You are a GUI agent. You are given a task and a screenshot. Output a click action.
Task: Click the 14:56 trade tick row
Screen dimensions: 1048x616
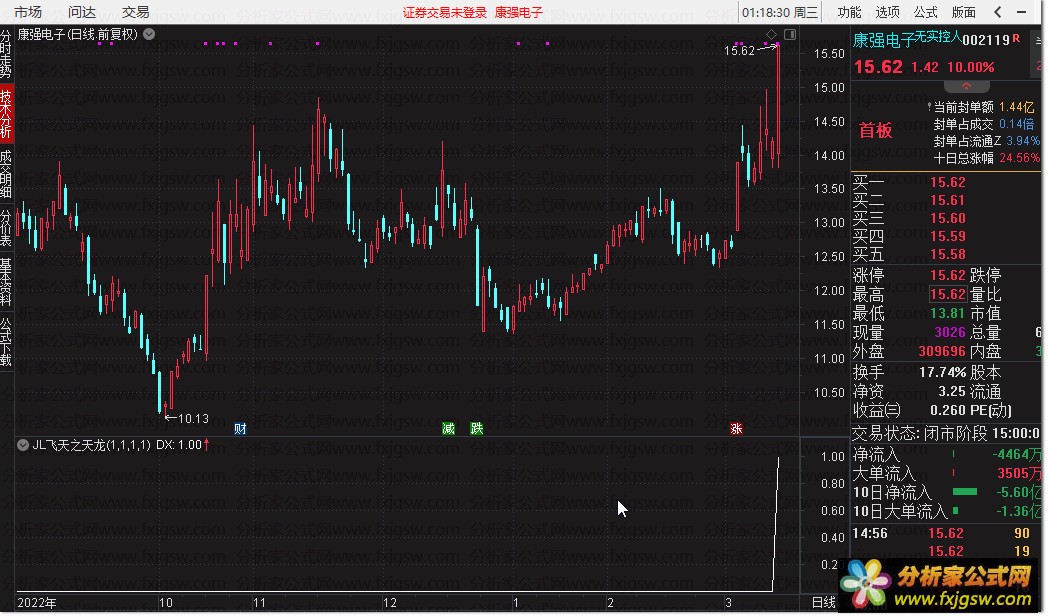pyautogui.click(x=945, y=533)
